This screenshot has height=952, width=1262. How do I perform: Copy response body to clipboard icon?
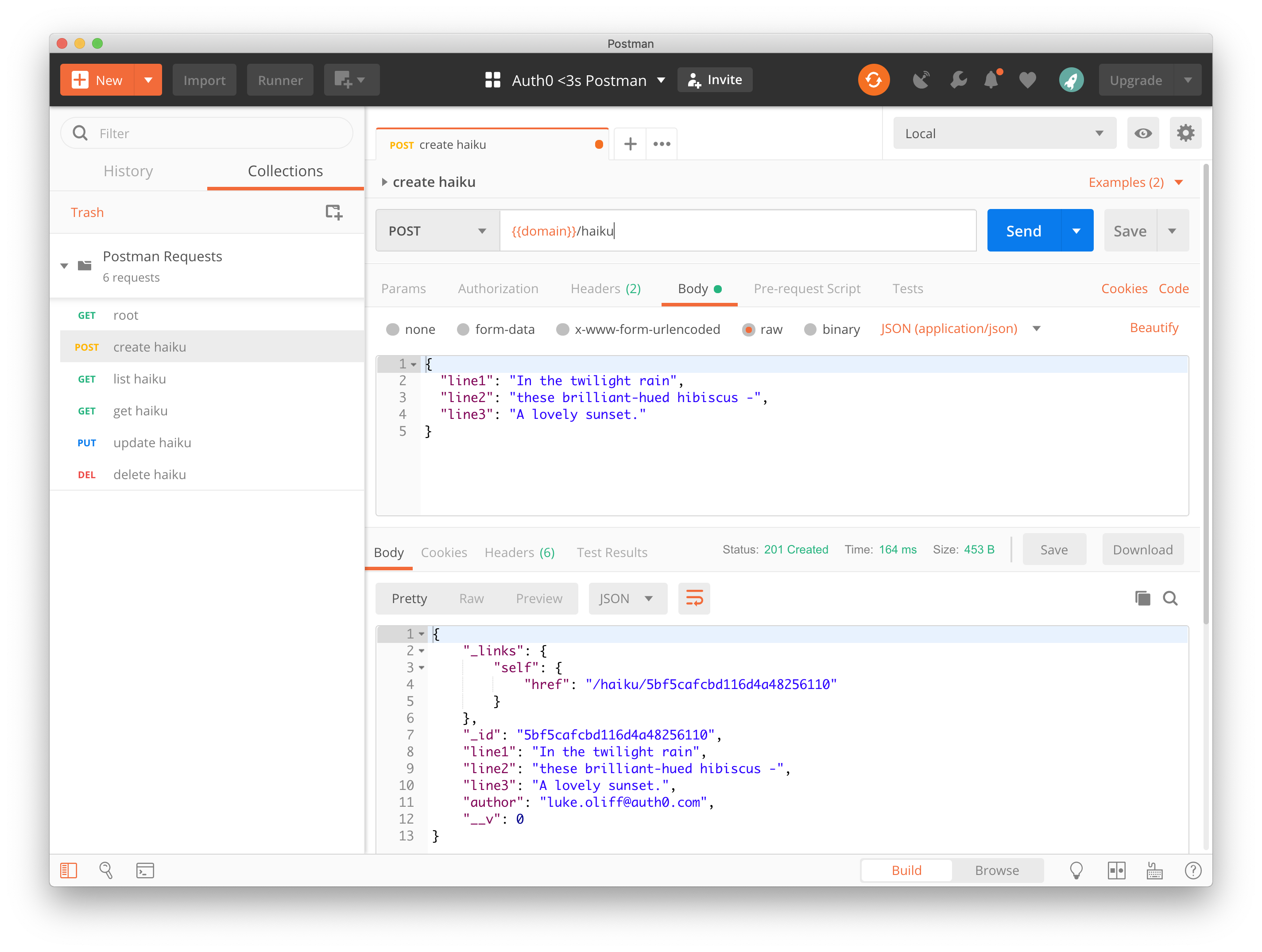tap(1142, 598)
